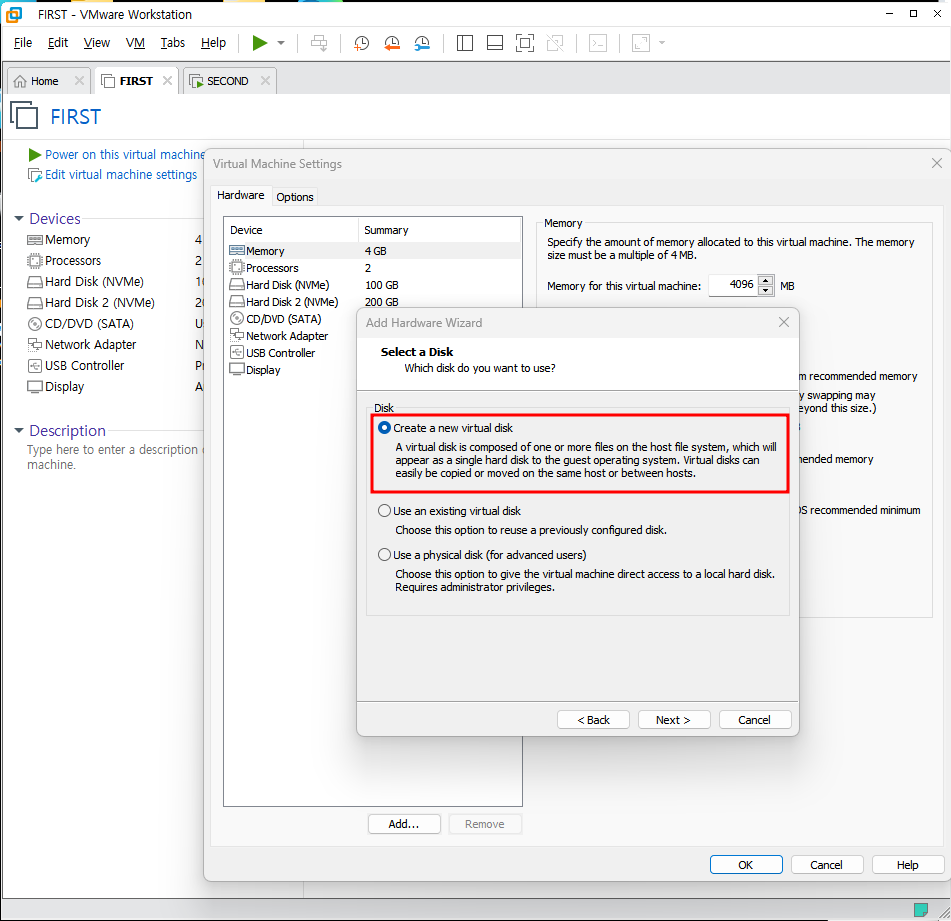951x921 pixels.
Task: Click Edit virtual machine settings link
Action: 121,175
